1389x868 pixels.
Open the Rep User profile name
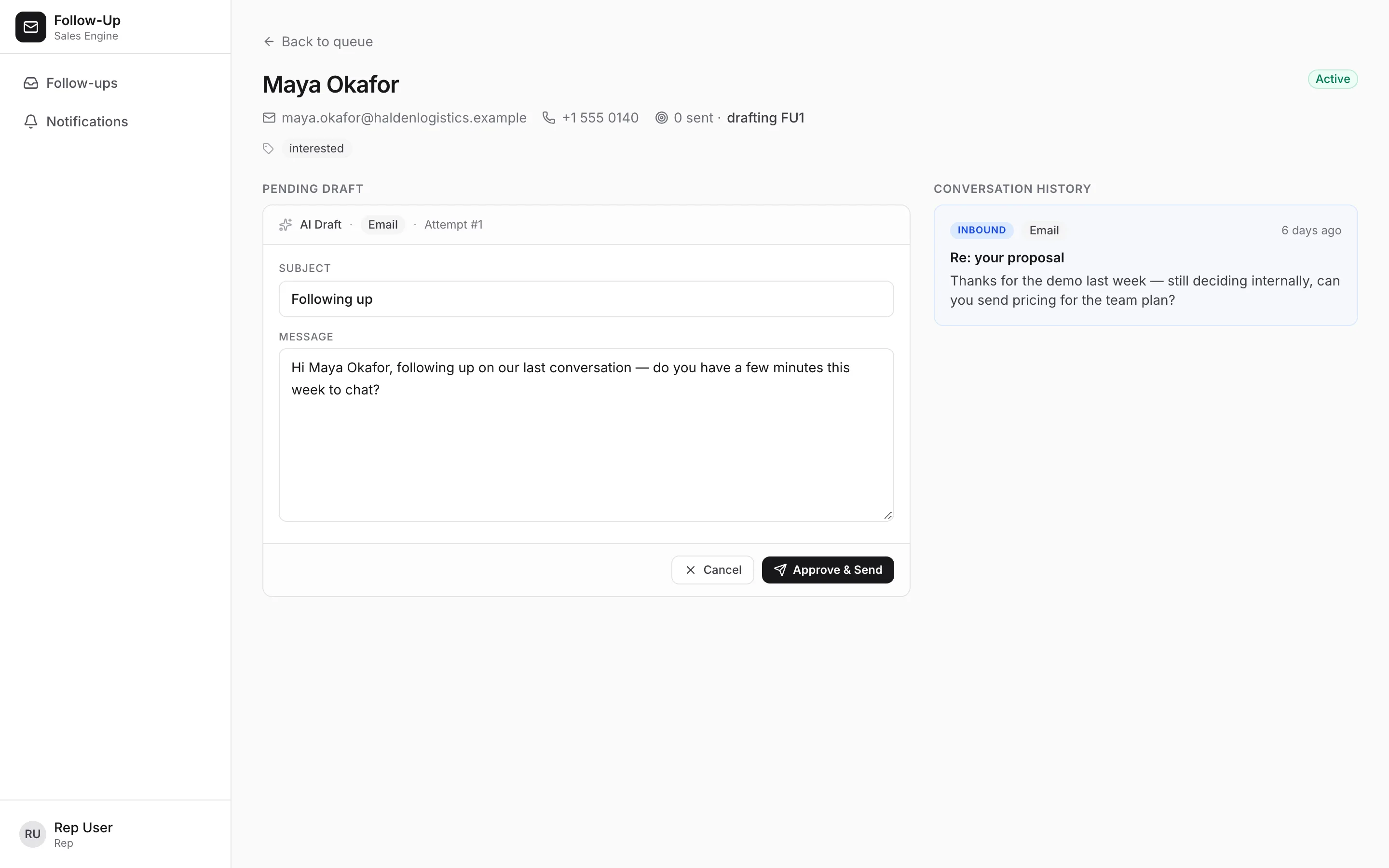[x=83, y=827]
